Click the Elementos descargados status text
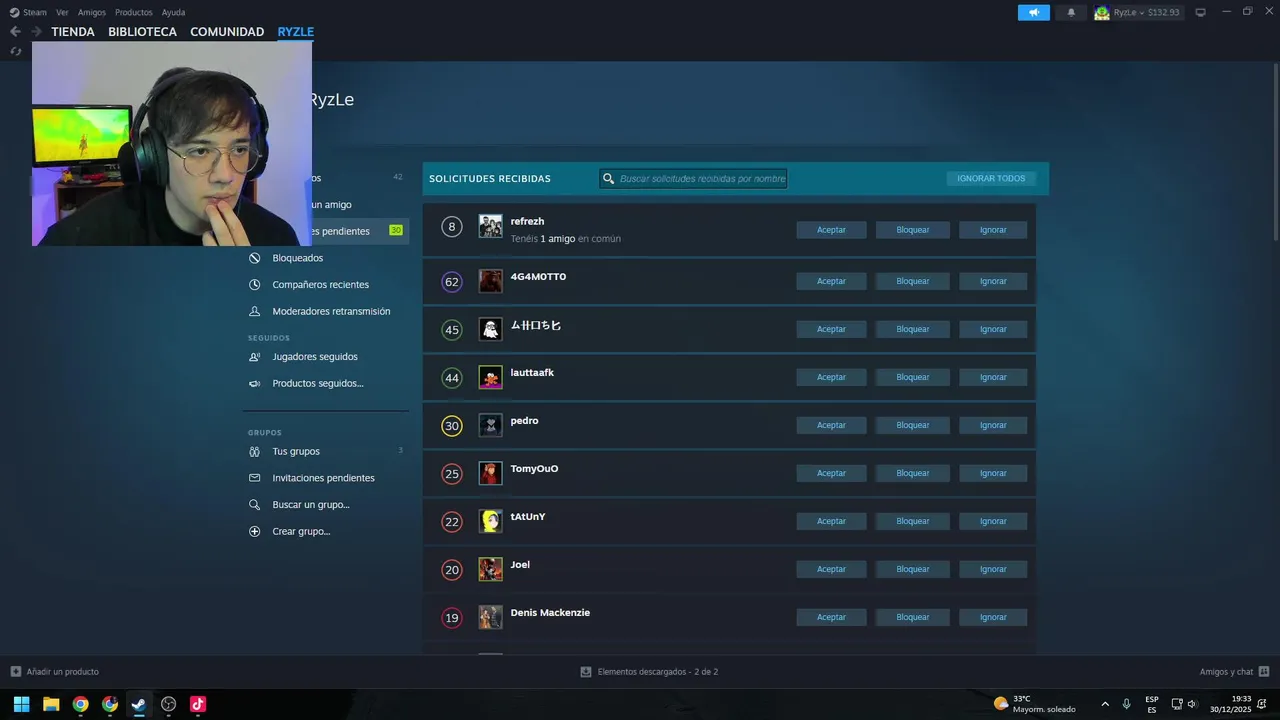Viewport: 1280px width, 720px height. tap(658, 672)
